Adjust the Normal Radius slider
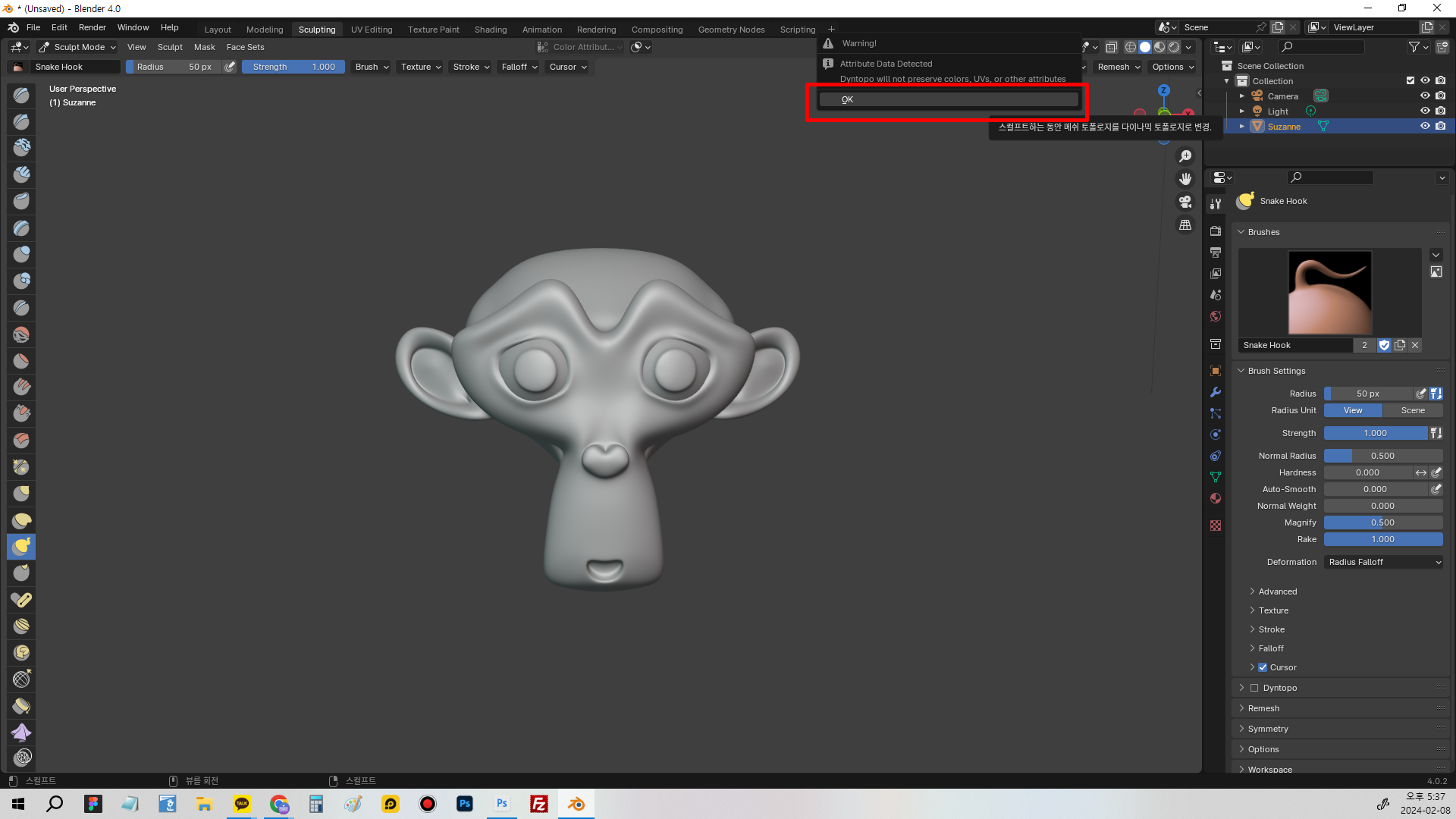The width and height of the screenshot is (1456, 819). 1383,456
